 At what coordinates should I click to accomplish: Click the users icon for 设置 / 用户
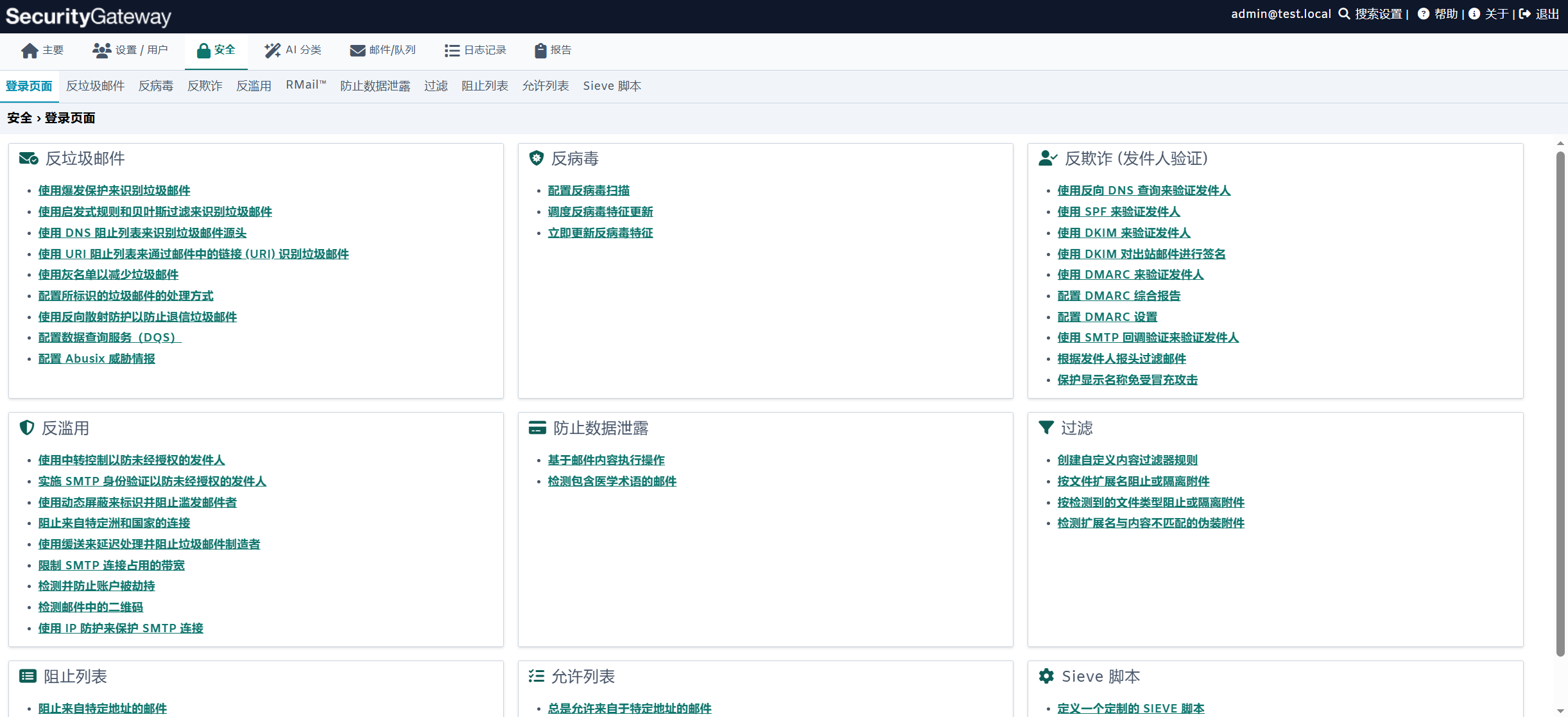click(102, 51)
